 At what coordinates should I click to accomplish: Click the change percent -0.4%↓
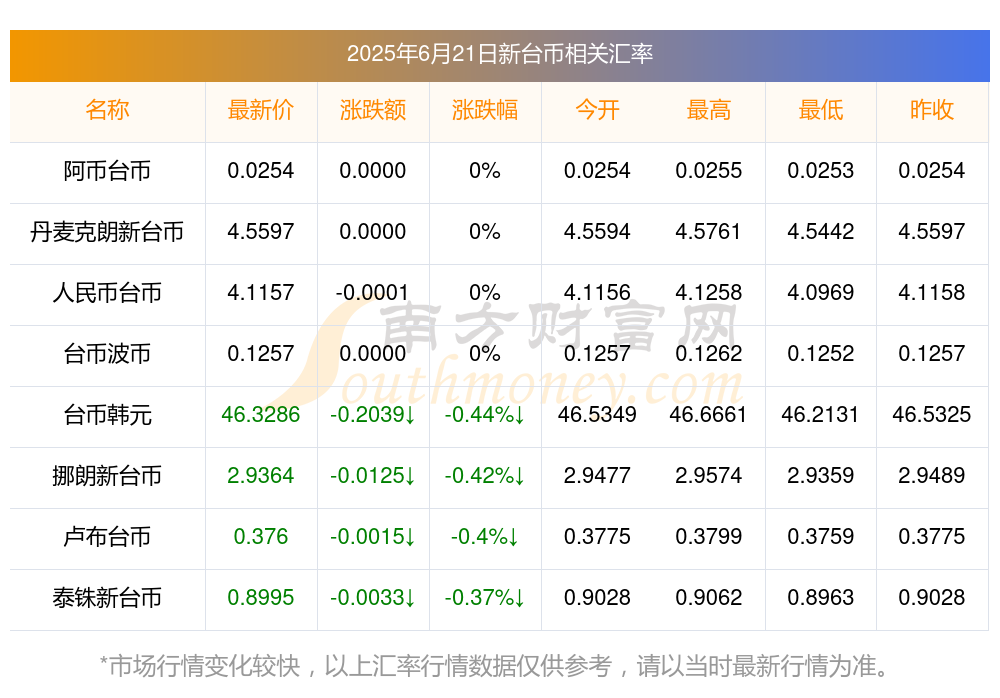coord(485,537)
